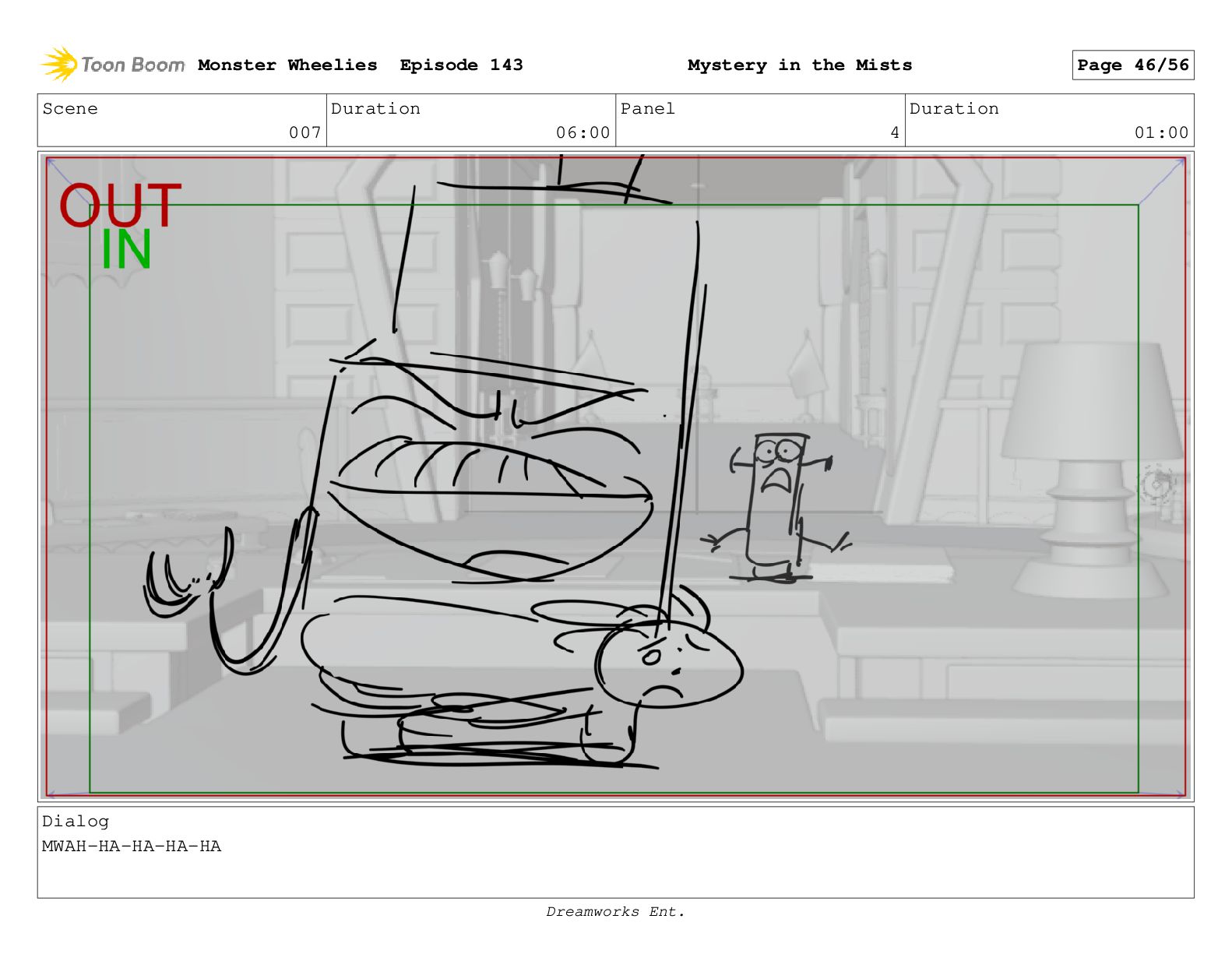Click the 'Dialog' field label

(x=76, y=821)
